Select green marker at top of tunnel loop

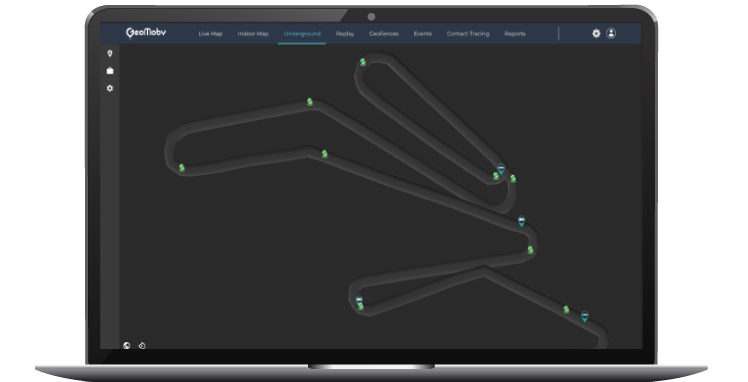click(363, 62)
